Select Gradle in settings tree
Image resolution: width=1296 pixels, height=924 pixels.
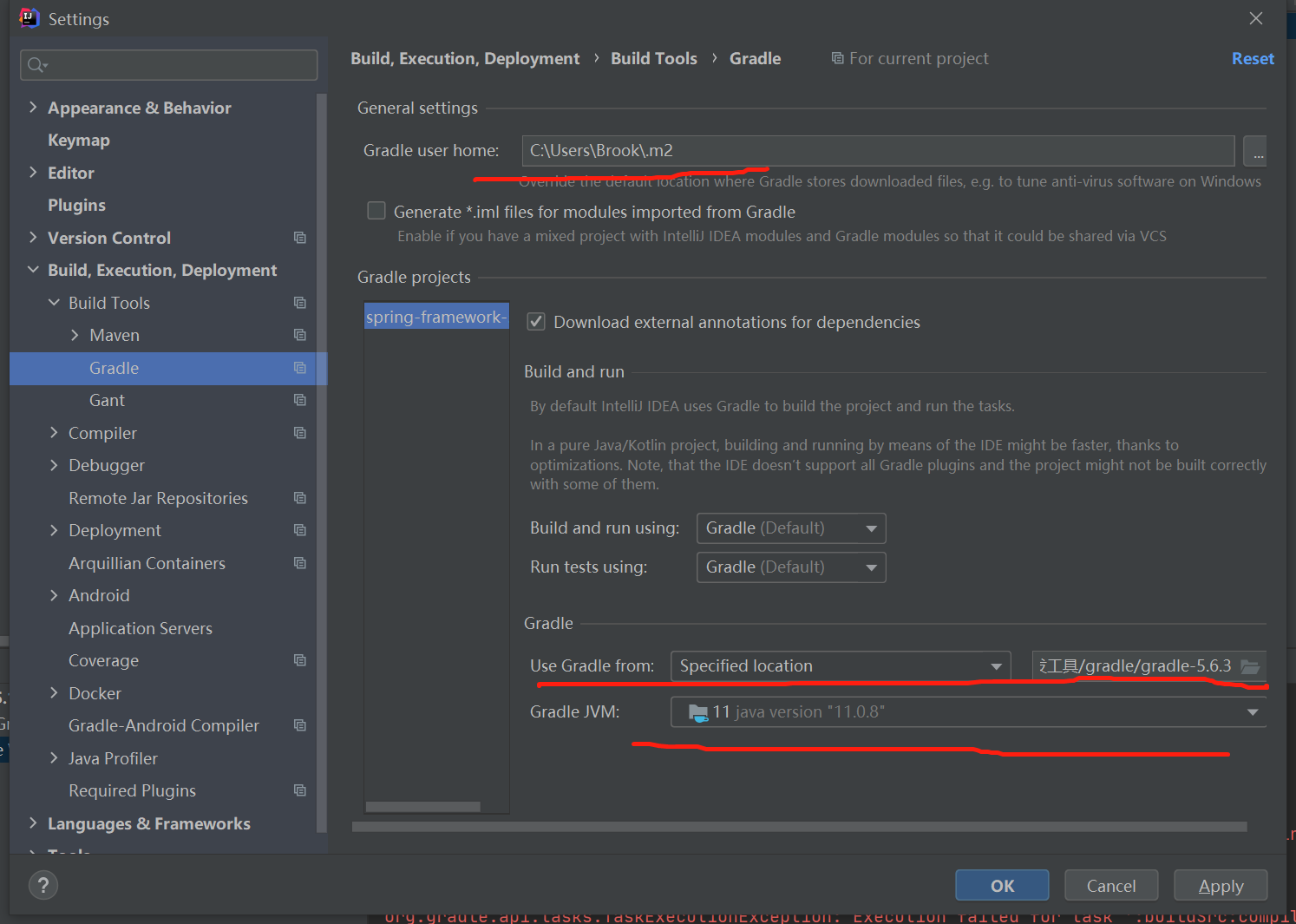click(x=168, y=368)
